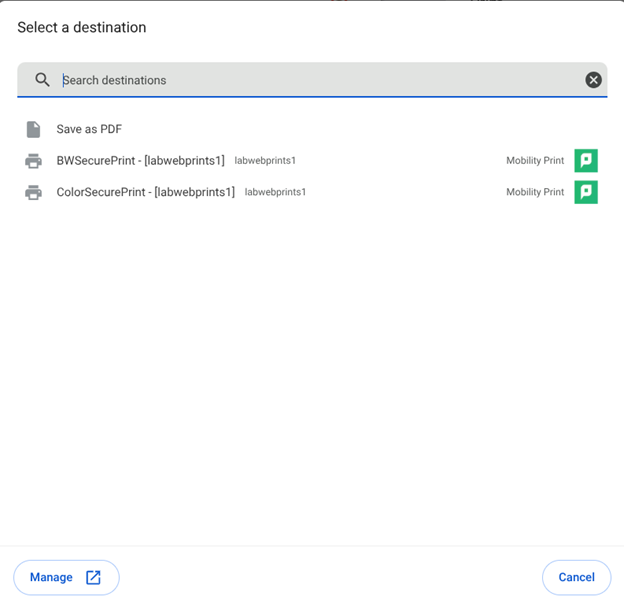Cancel the destination selection
Viewport: 624px width, 604px height.
(576, 577)
